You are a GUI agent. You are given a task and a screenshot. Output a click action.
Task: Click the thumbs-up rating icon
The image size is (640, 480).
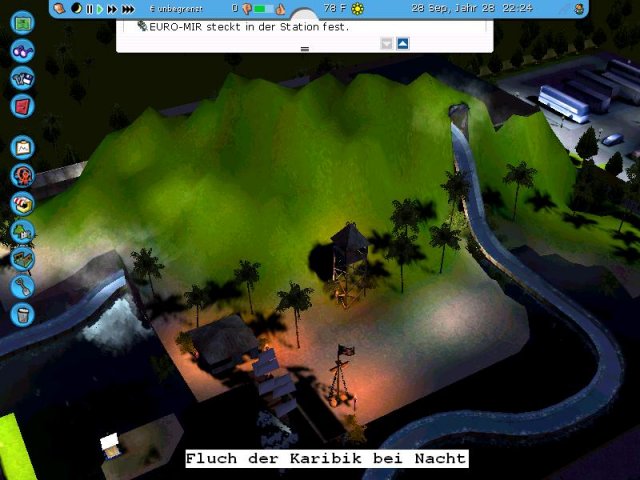(280, 9)
